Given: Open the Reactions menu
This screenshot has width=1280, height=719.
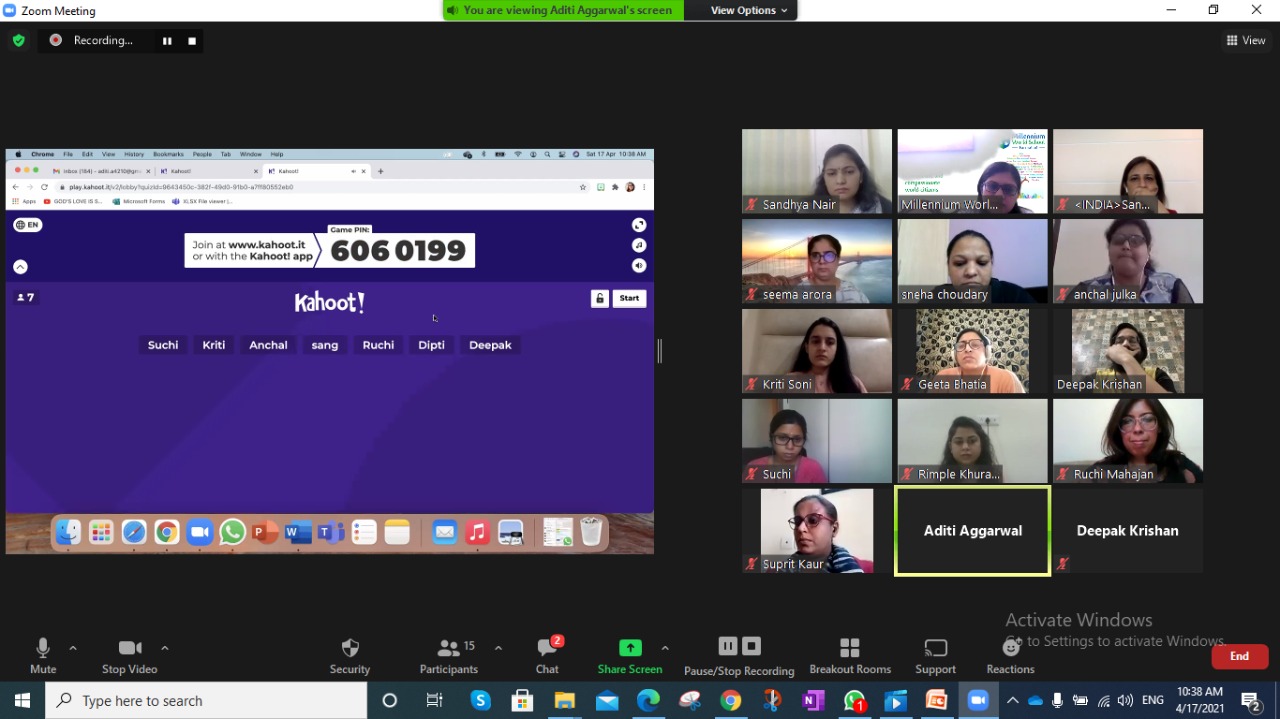Looking at the screenshot, I should 1011,656.
